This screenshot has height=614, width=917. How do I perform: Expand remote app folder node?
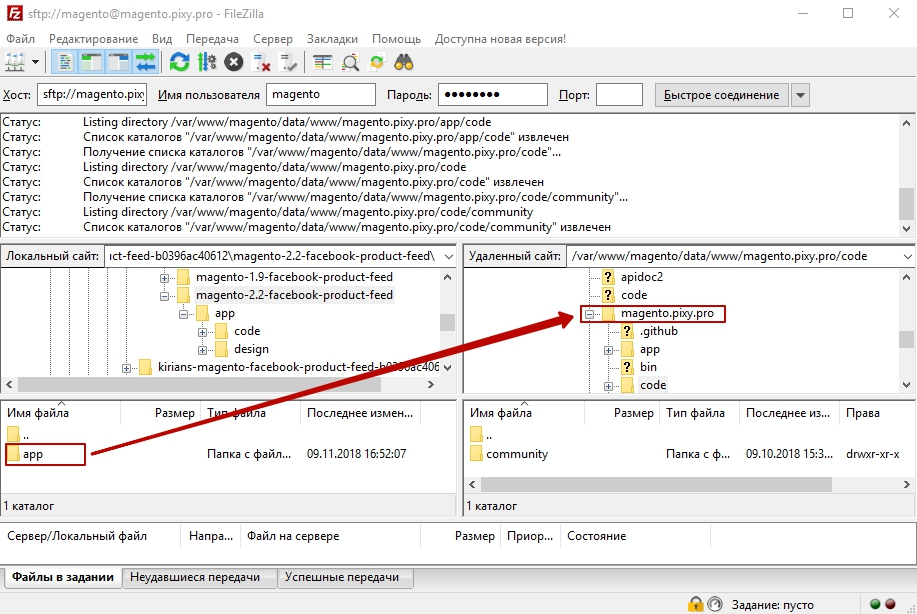[608, 350]
